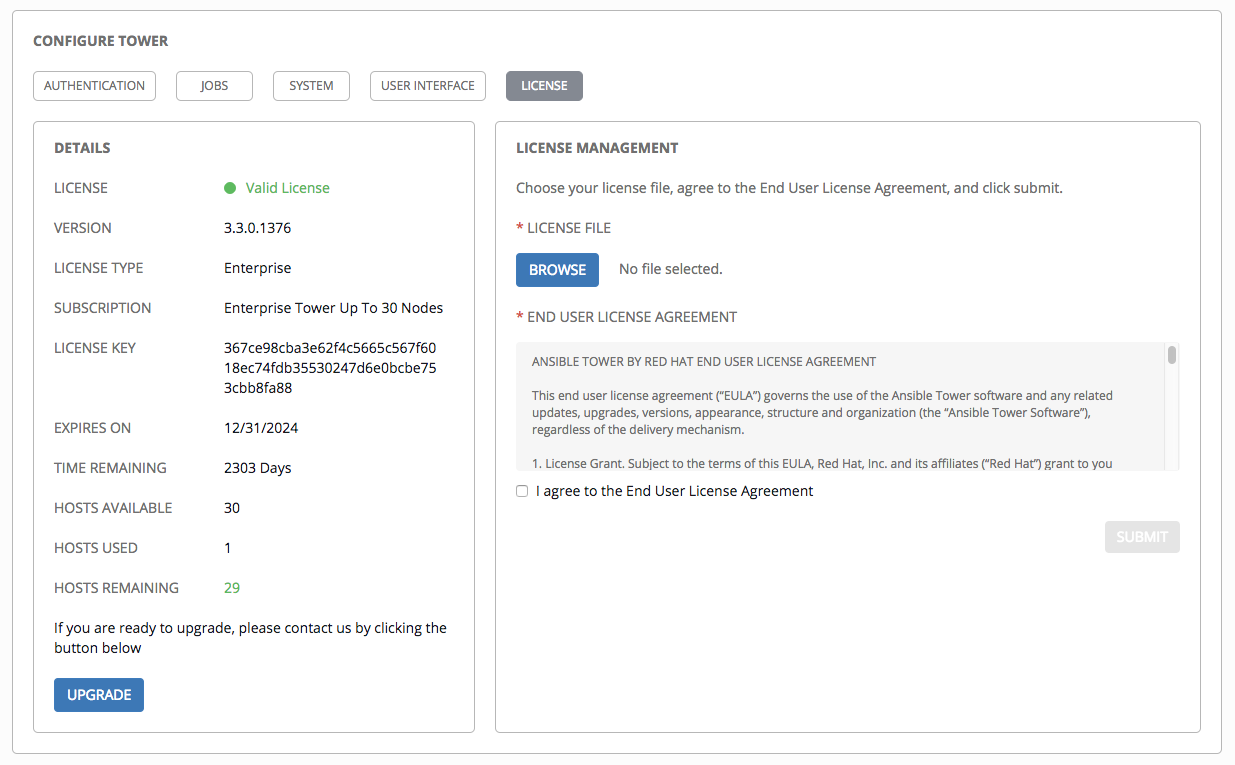
Task: Click the upgrade contact instruction text
Action: (x=250, y=638)
